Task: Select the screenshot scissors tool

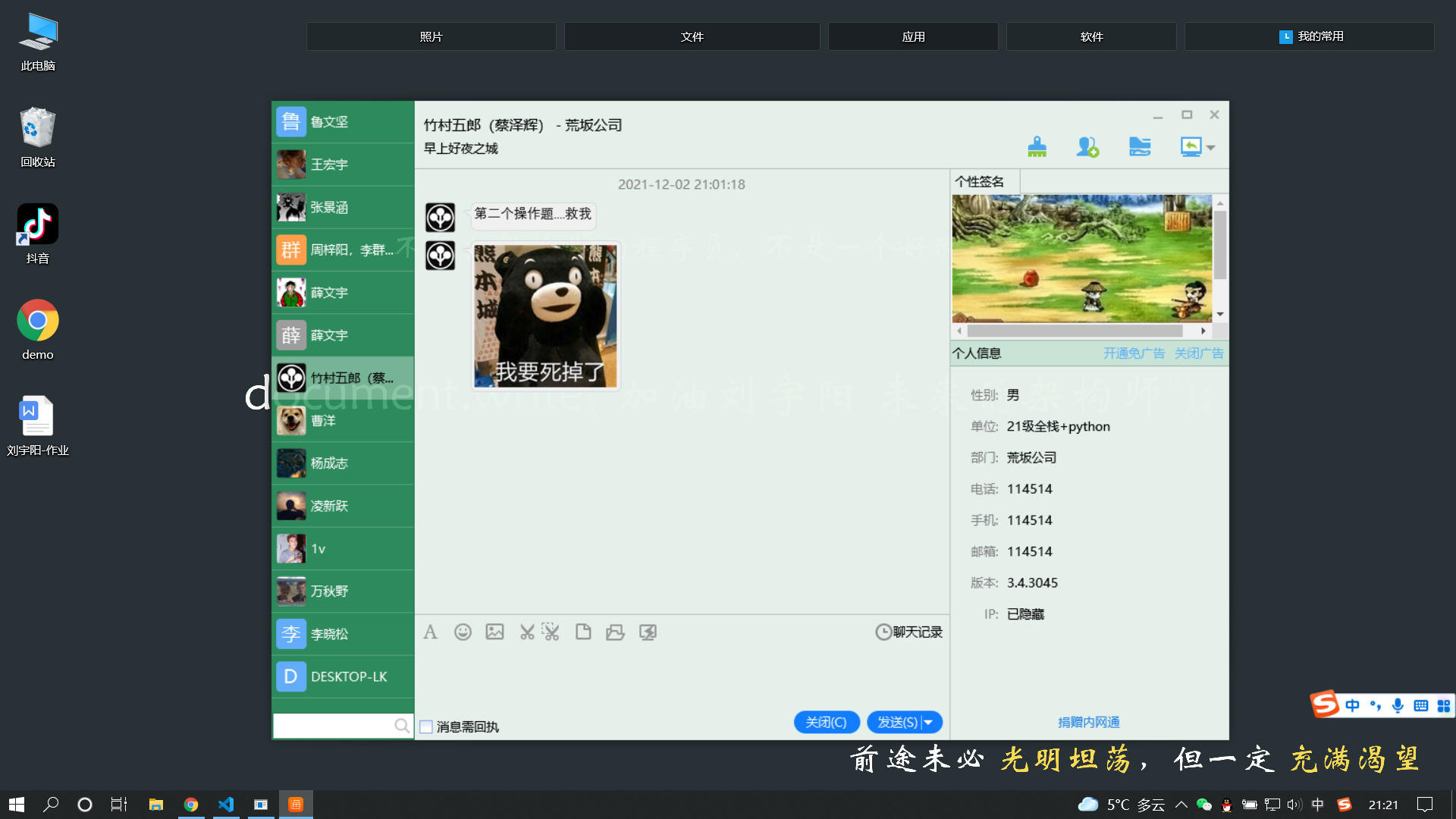Action: [527, 632]
